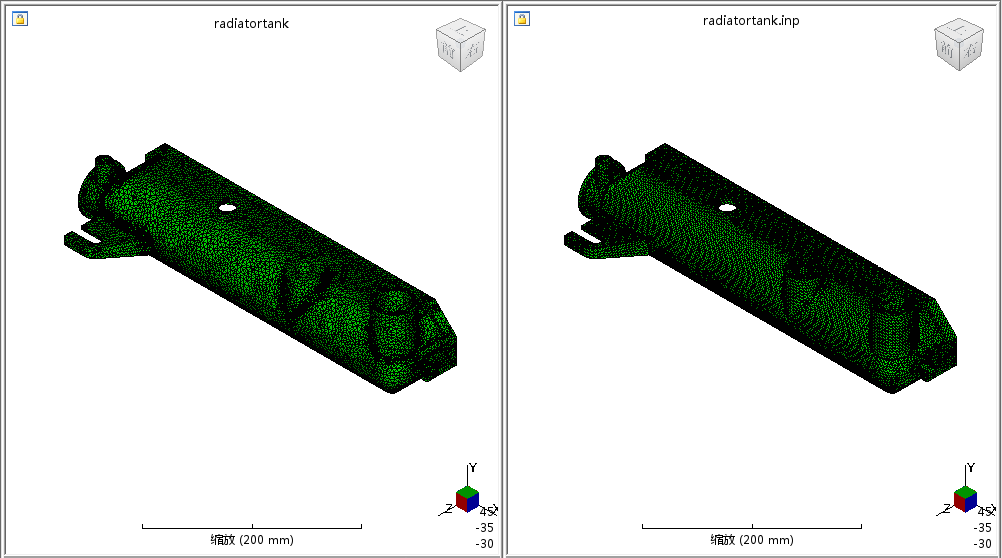Click rotation value -30 in left pane

[x=484, y=544]
